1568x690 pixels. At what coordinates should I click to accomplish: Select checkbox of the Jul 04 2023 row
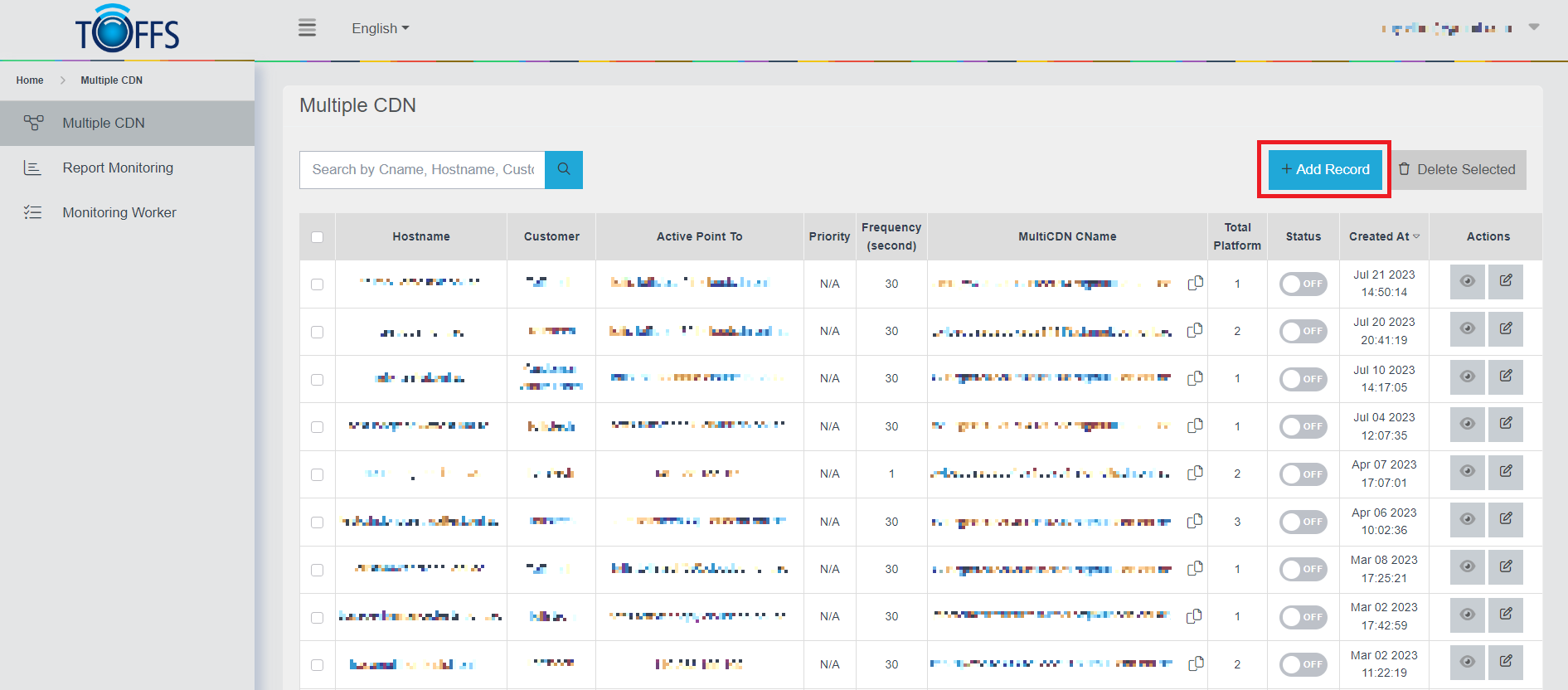tap(317, 427)
